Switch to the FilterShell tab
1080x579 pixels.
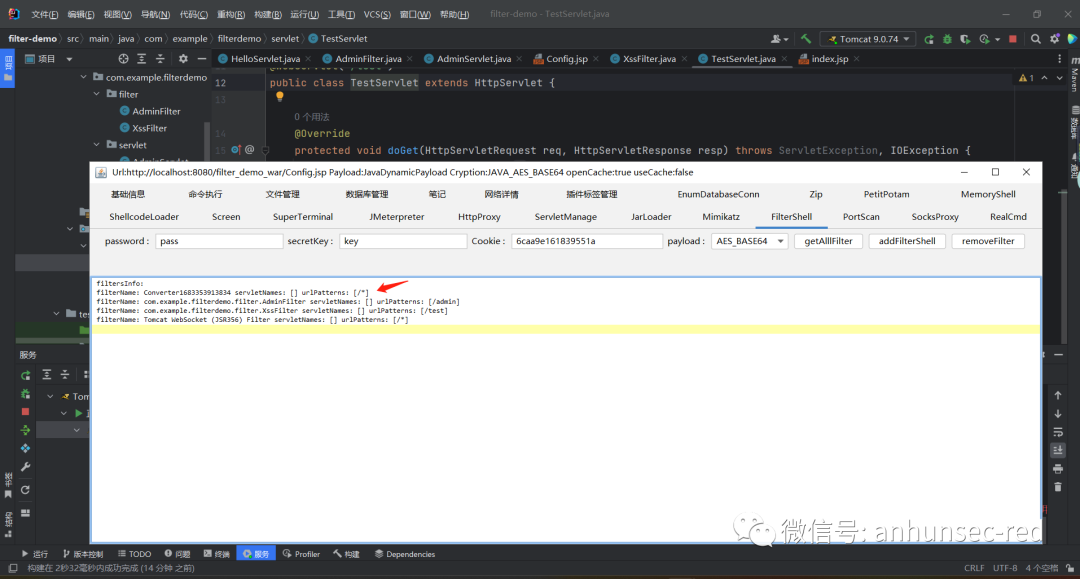point(791,217)
